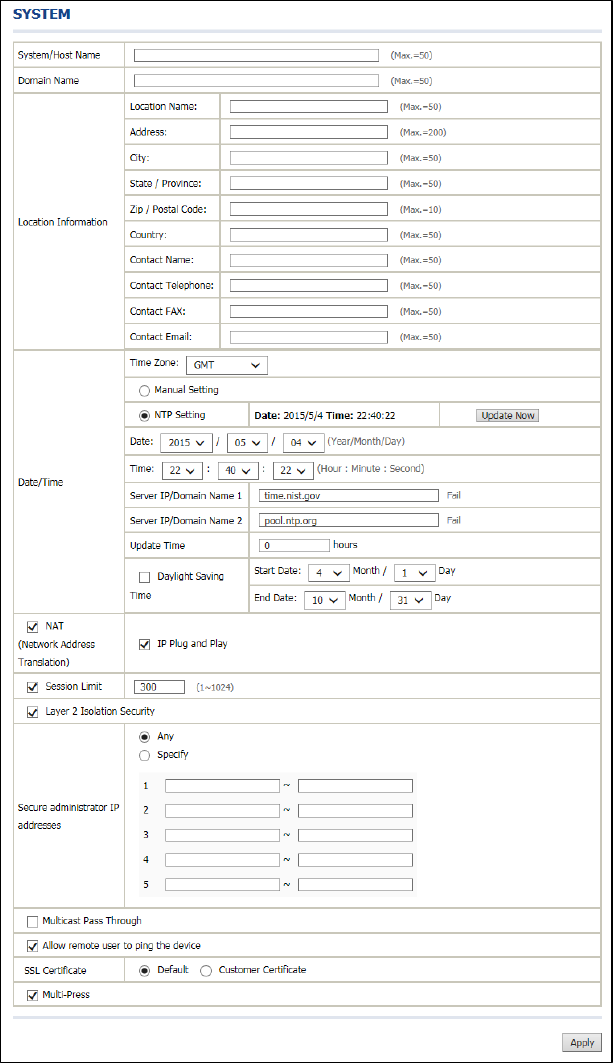The height and width of the screenshot is (1063, 613).
Task: Open Daylight Saving Start Date day dropdown
Action: [414, 573]
